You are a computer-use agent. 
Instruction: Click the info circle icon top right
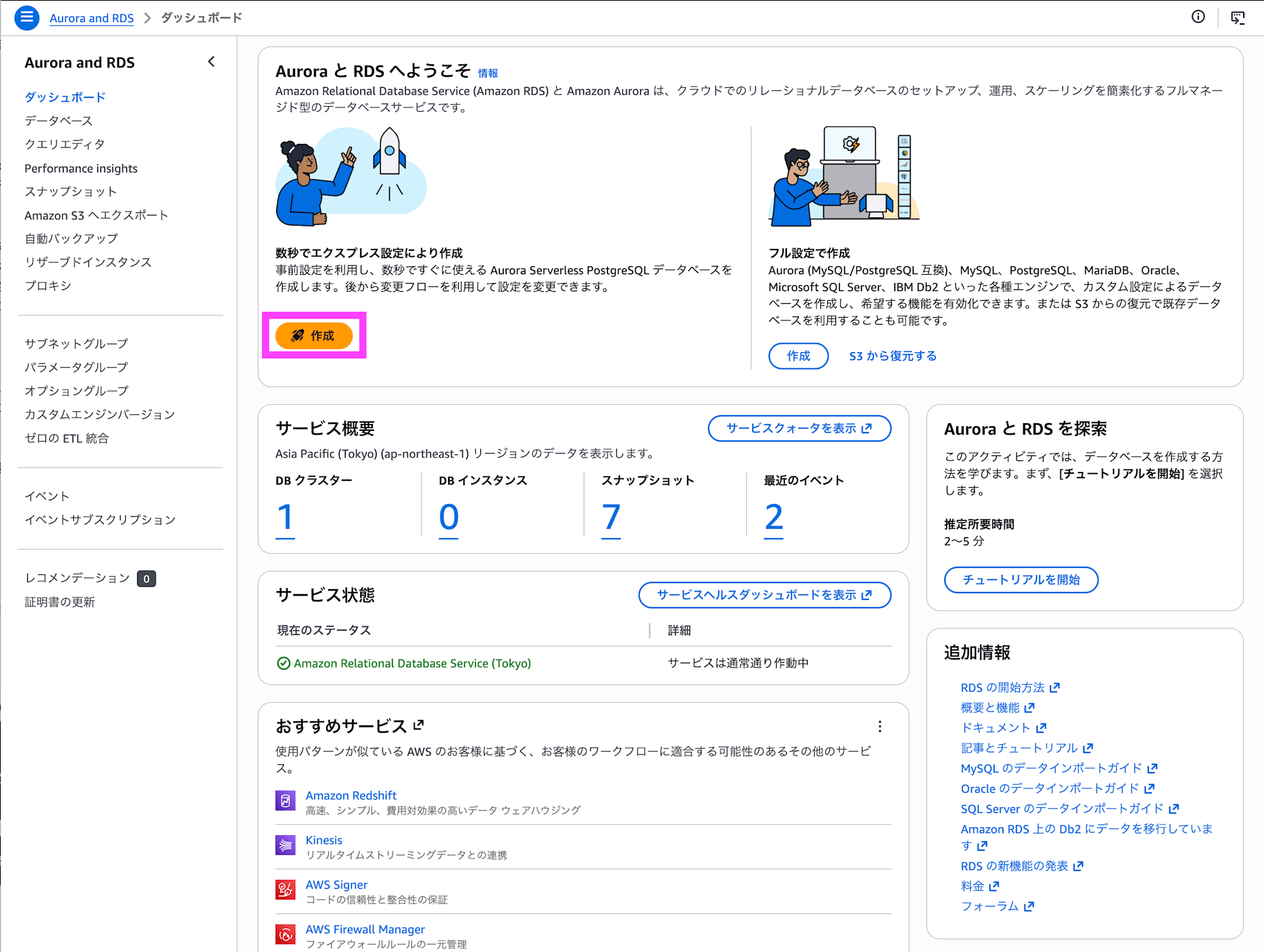point(1198,17)
